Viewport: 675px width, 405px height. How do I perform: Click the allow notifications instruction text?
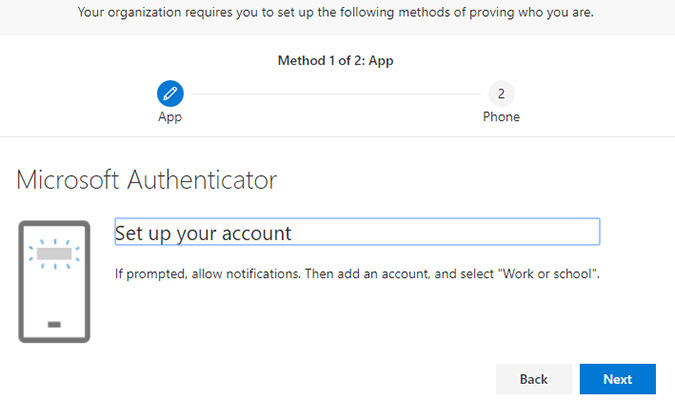tap(357, 274)
